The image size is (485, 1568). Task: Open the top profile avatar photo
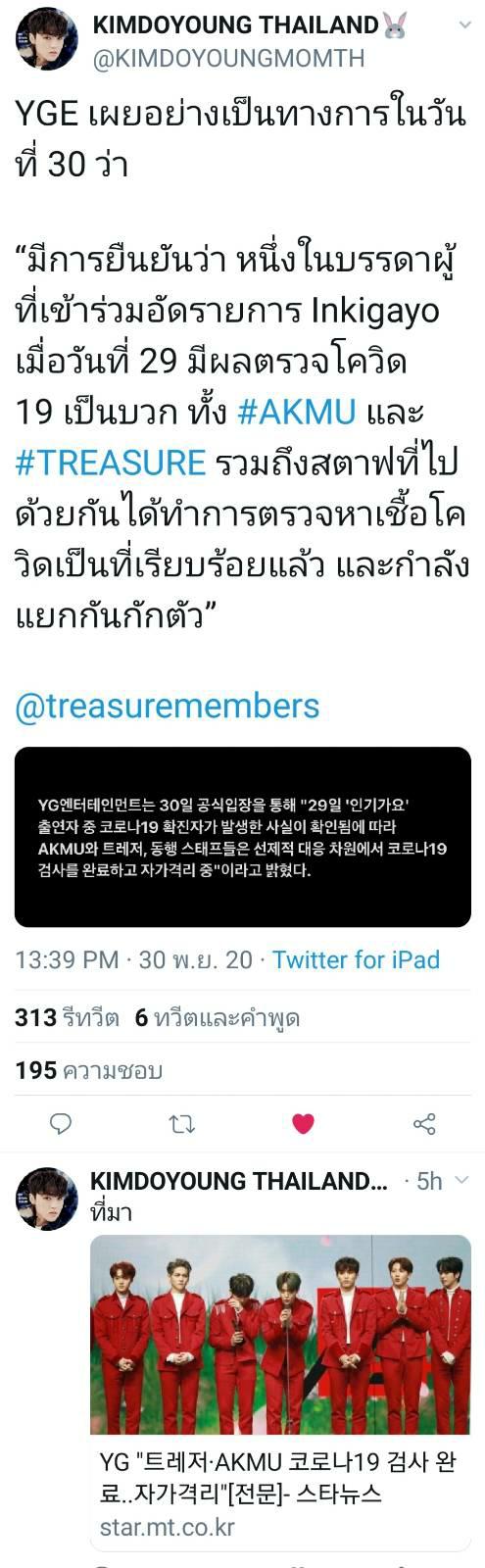point(47,38)
